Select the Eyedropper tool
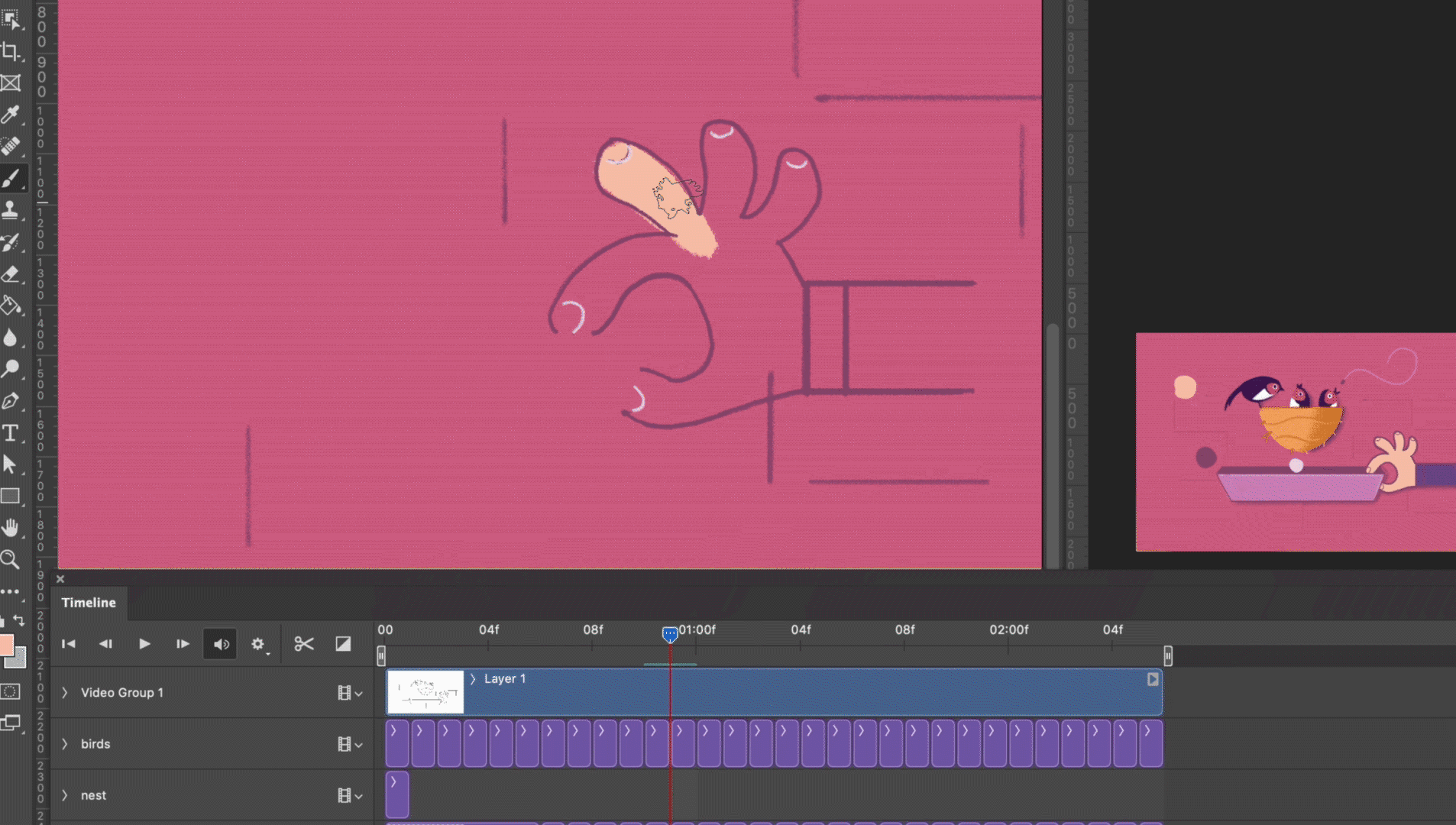The width and height of the screenshot is (1456, 825). tap(11, 115)
